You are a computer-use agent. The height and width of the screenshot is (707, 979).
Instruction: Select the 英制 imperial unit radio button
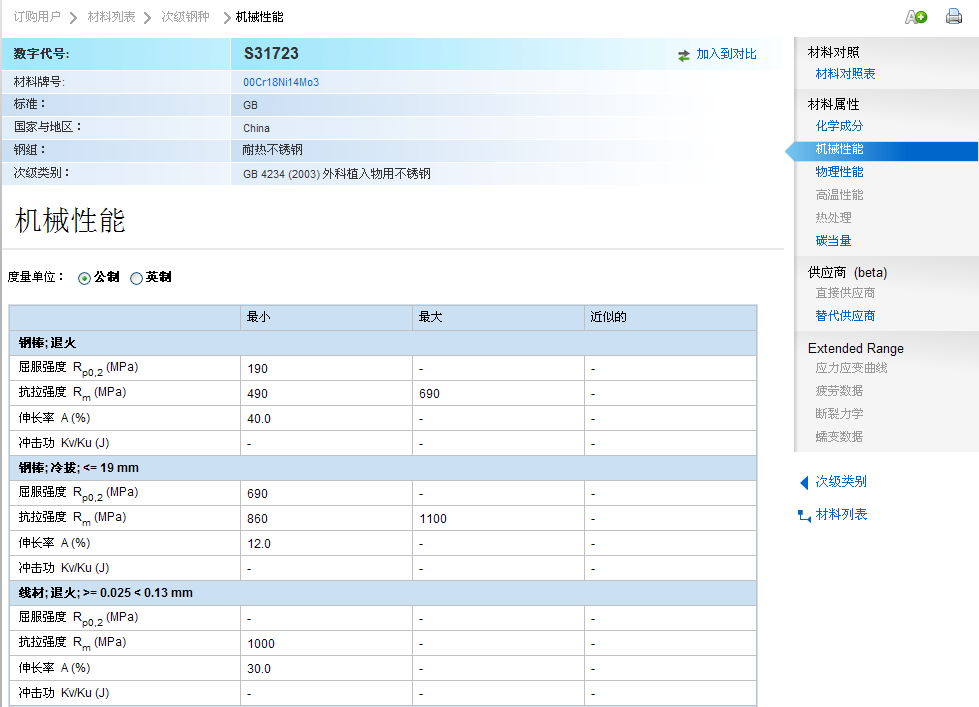(x=137, y=278)
